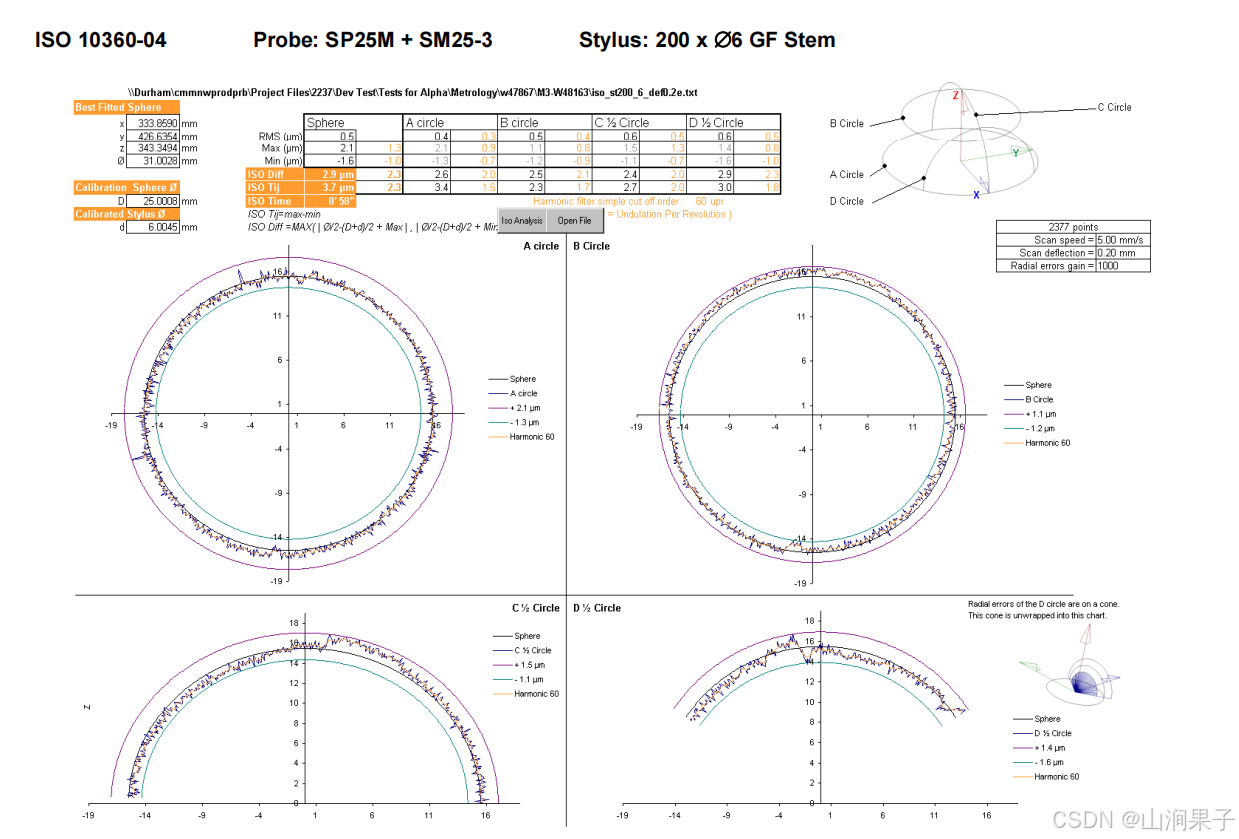Click the C ½ Circle chart title
Image resolution: width=1239 pixels, height=839 pixels.
point(535,608)
